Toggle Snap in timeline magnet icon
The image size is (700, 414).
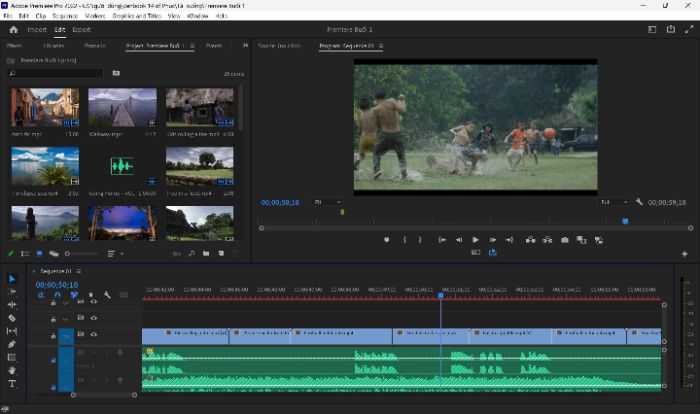point(58,295)
